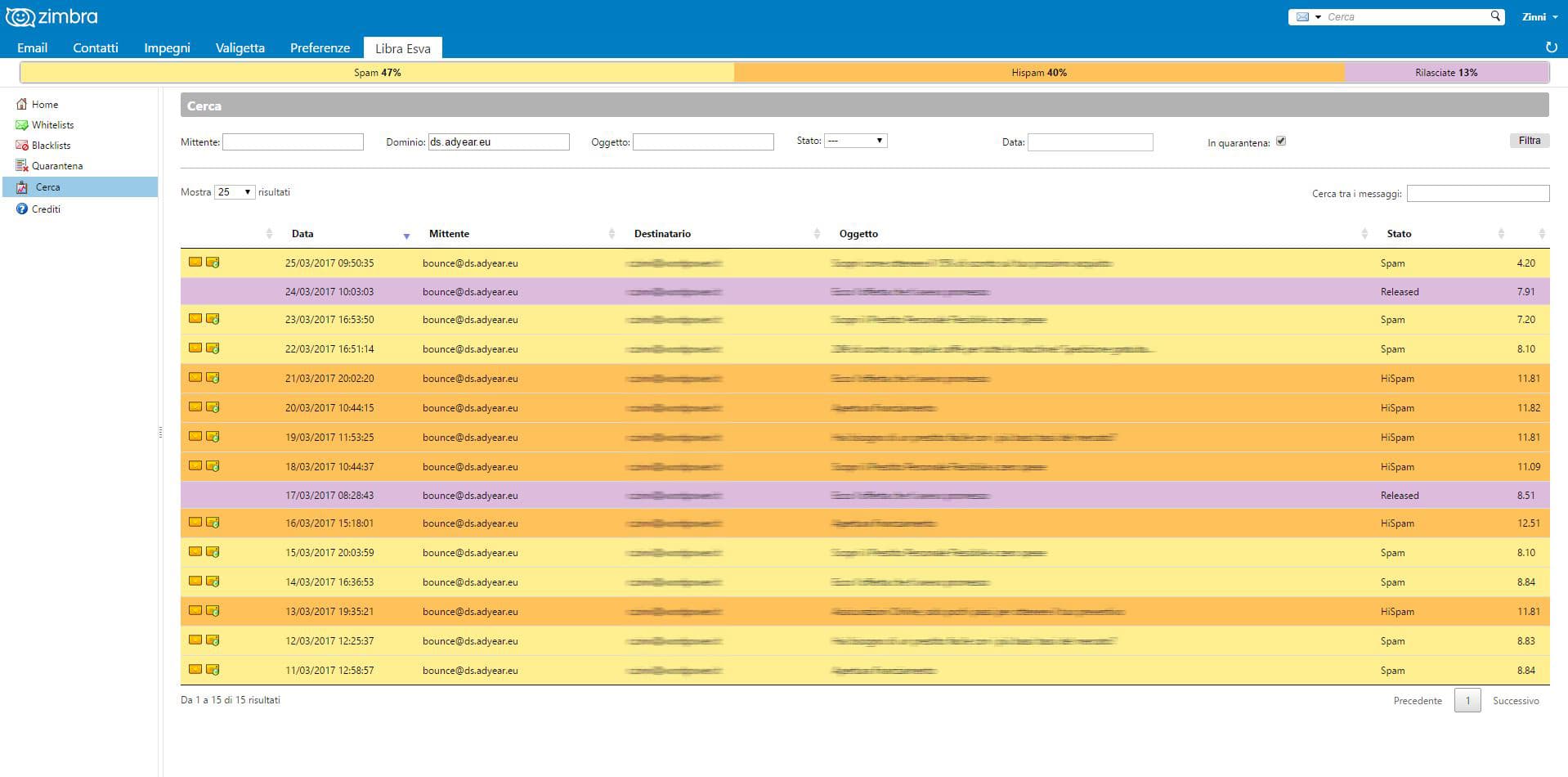This screenshot has width=1568, height=777.
Task: Click score 12.51 in the 16/03/2017 row
Action: [x=1528, y=523]
